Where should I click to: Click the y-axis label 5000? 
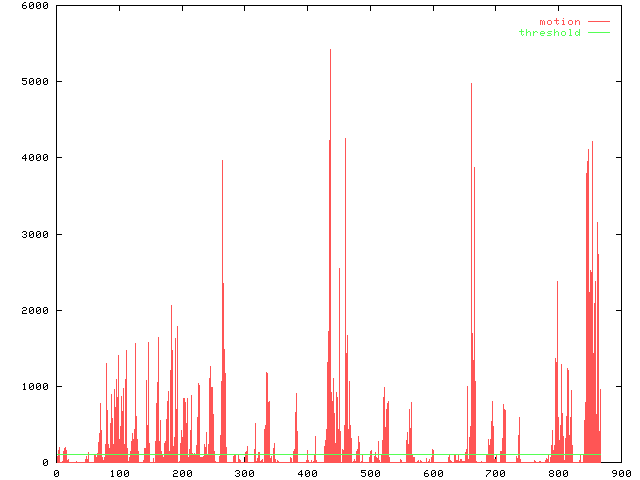[36, 81]
